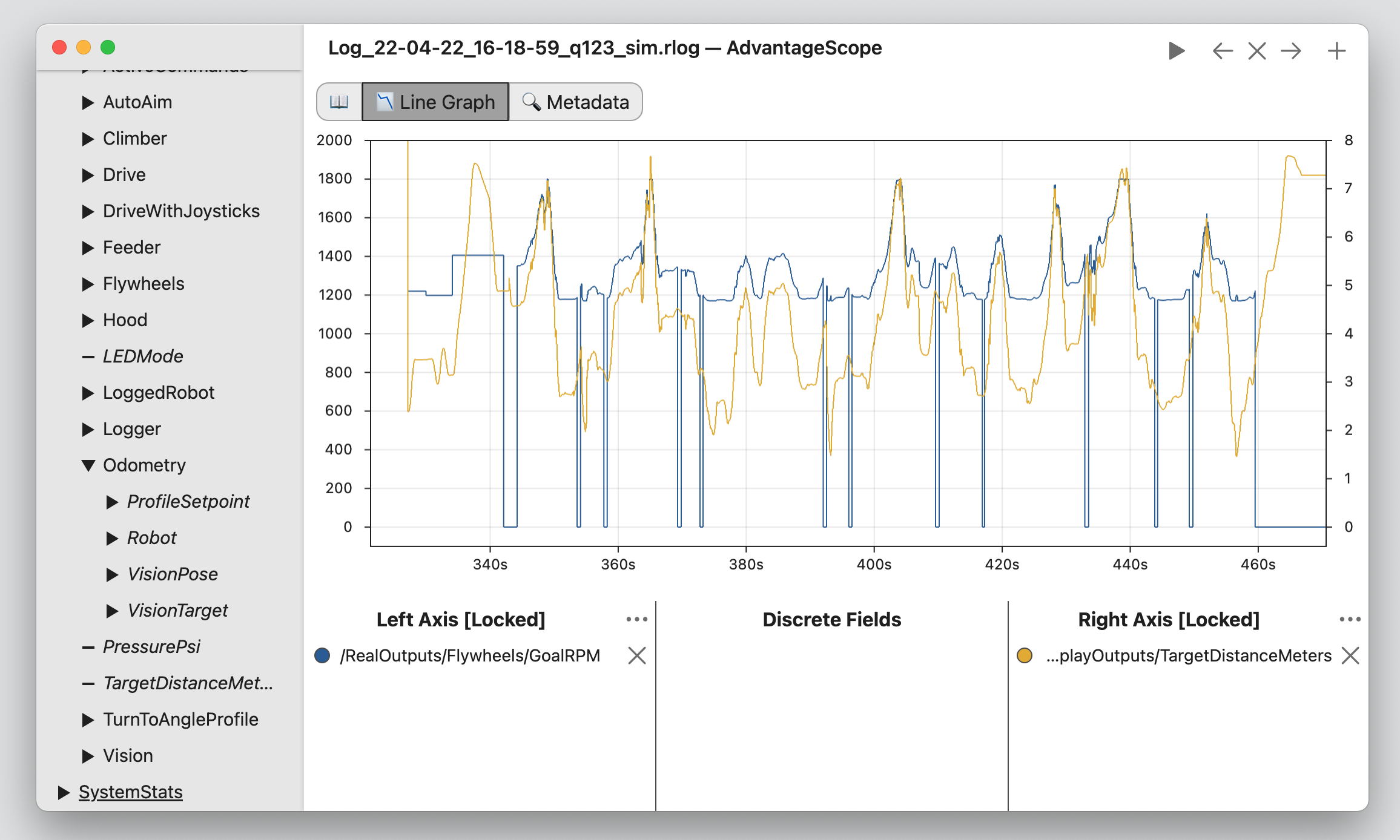Collapse the Odometry tree node
Image resolution: width=1400 pixels, height=840 pixels.
[88, 465]
